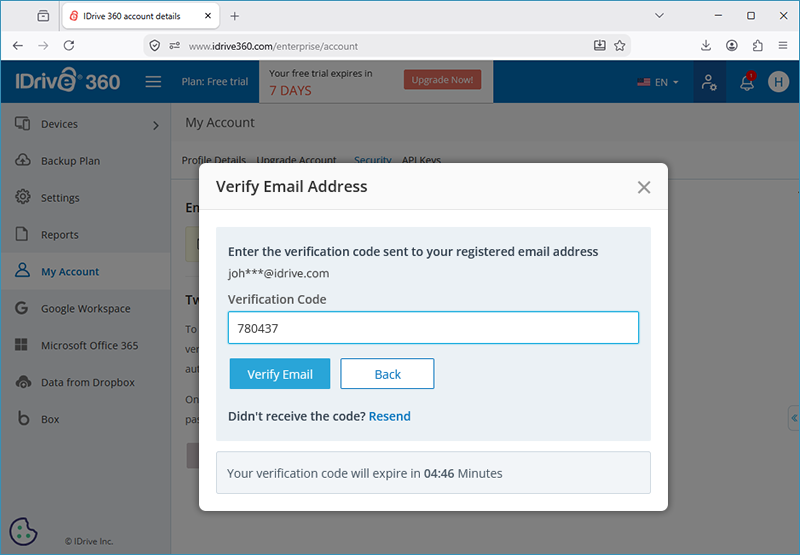
Task: Expand the collapsed right side panel arrow
Action: 794,418
